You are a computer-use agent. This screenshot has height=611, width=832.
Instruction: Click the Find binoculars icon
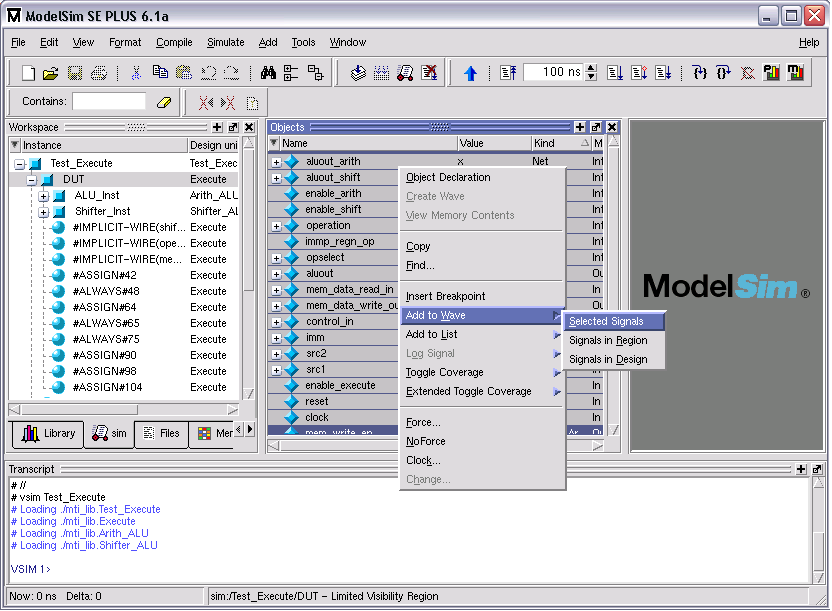[x=268, y=73]
